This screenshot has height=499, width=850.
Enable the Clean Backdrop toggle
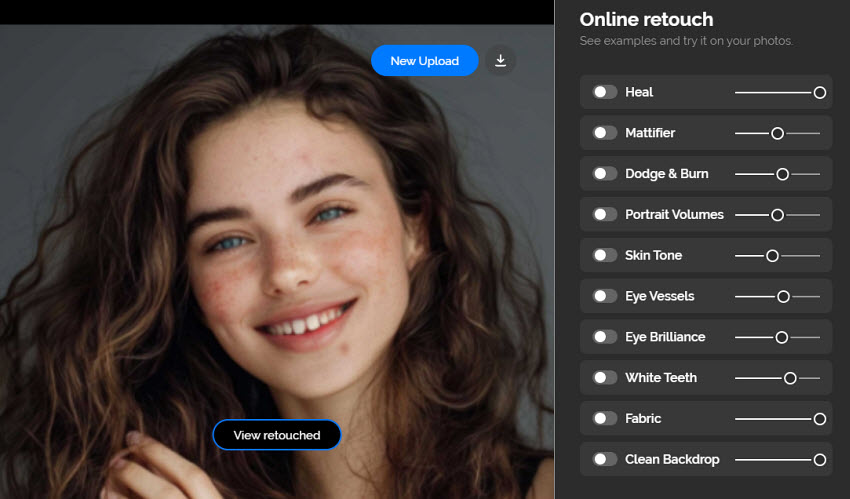tap(604, 459)
